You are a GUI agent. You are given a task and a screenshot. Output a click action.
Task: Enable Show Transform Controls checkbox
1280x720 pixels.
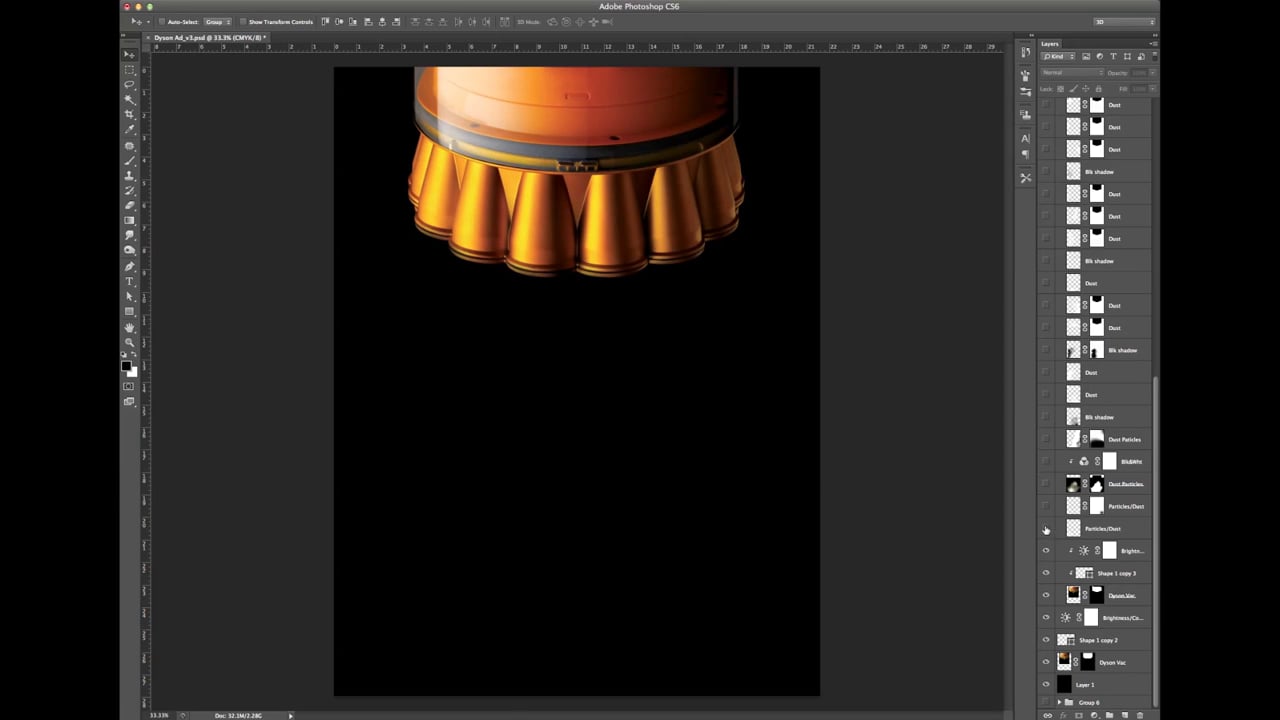click(242, 21)
